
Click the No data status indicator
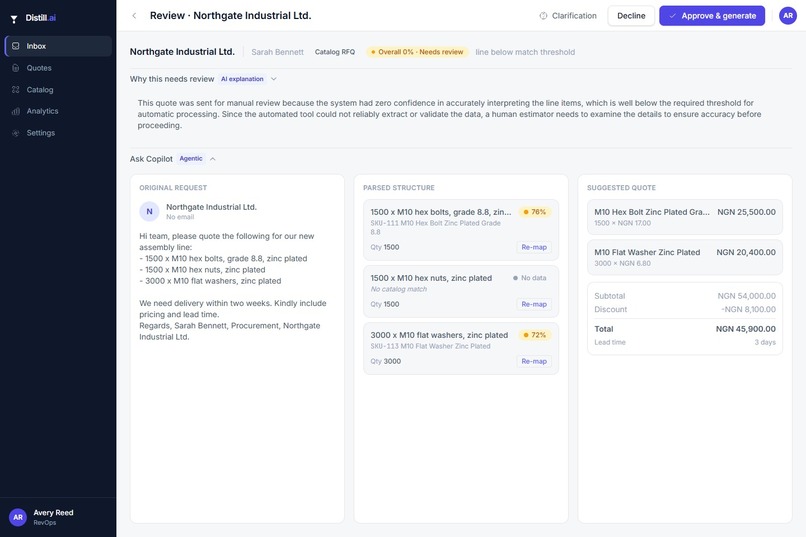[x=529, y=278]
